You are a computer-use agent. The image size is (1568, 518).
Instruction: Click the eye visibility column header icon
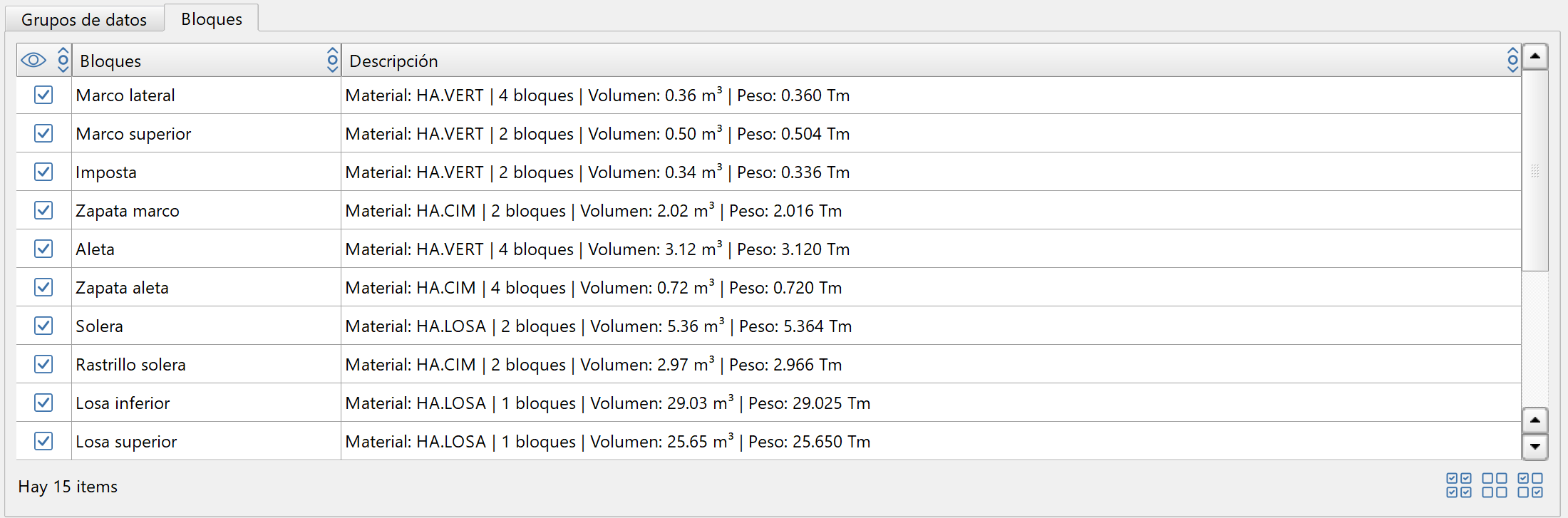[x=33, y=61]
